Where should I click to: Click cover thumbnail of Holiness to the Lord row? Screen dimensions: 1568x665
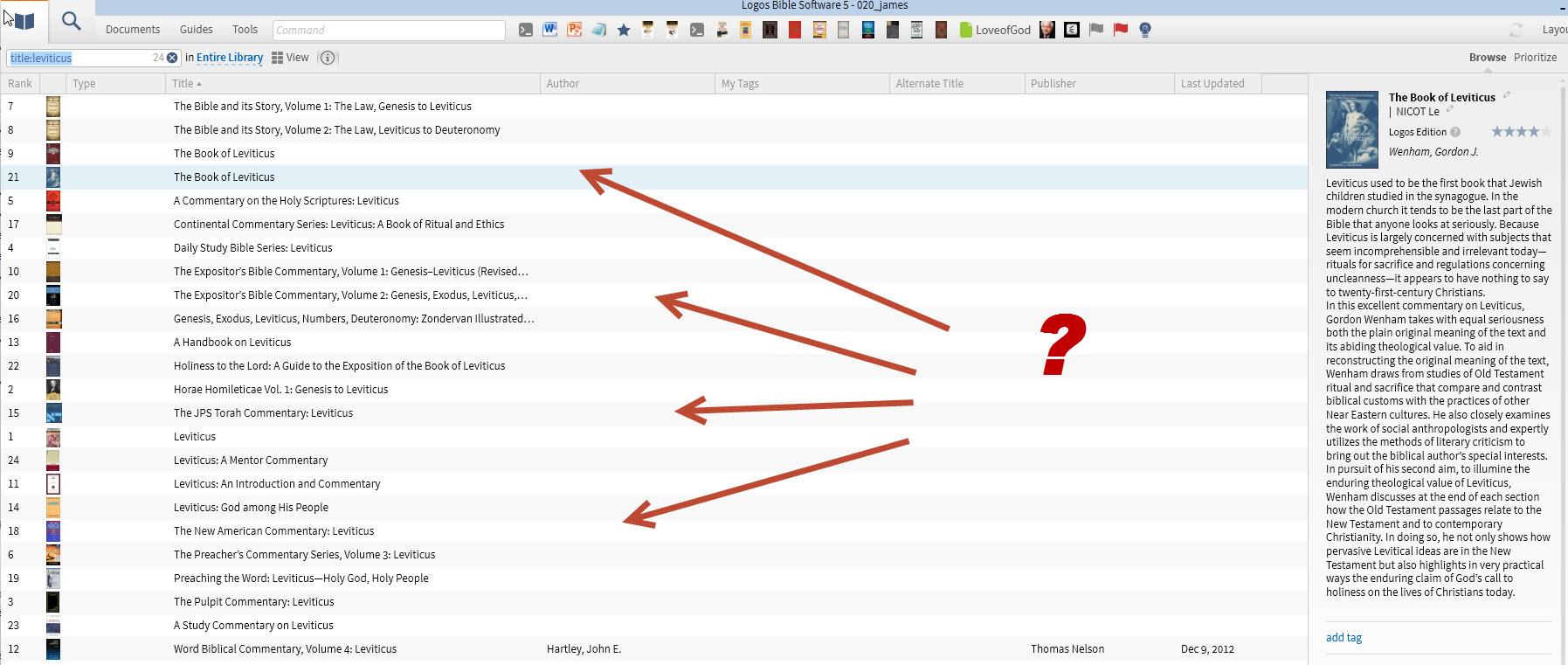point(53,366)
